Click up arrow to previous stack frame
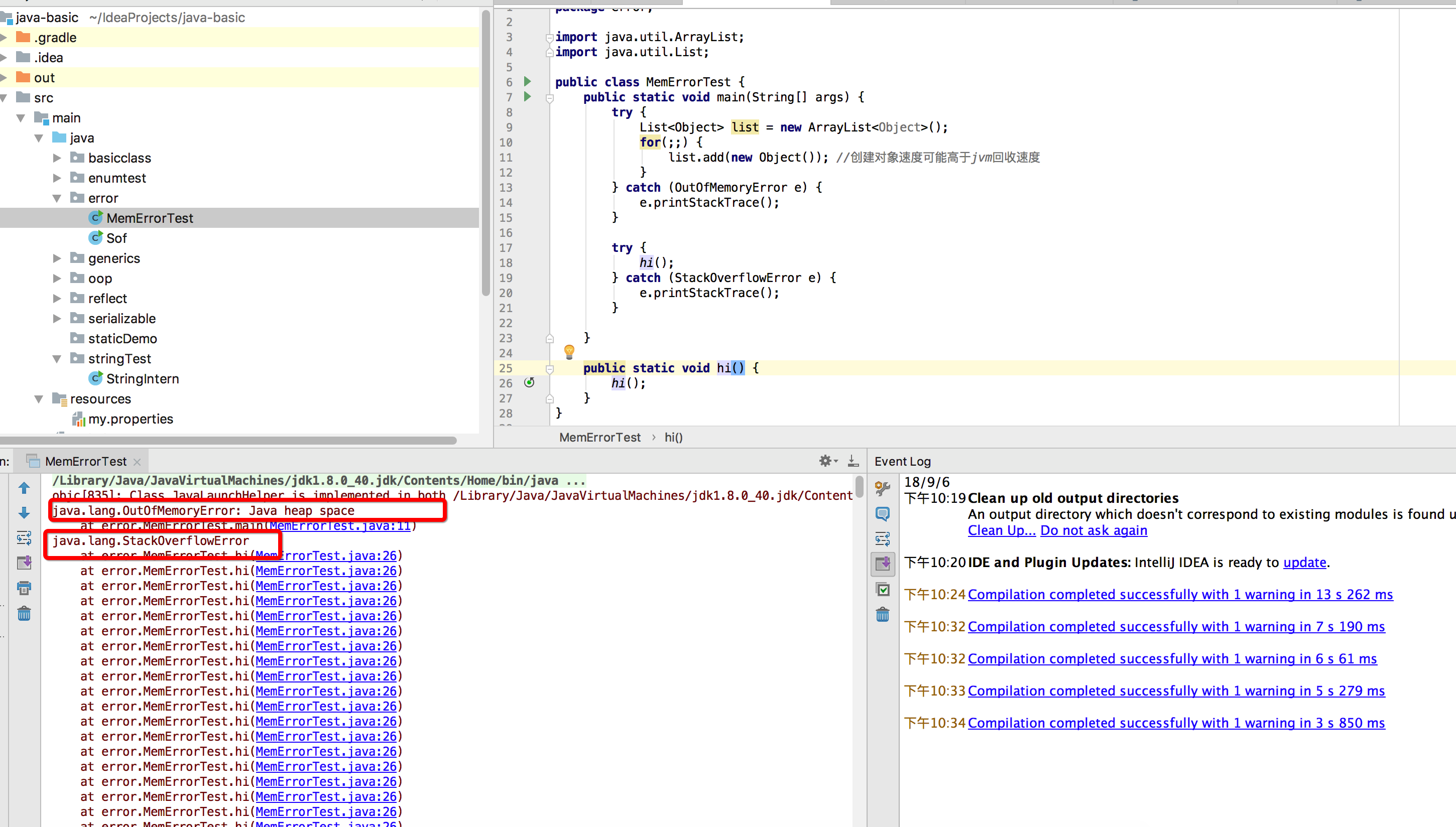The image size is (1456, 827). coord(24,488)
